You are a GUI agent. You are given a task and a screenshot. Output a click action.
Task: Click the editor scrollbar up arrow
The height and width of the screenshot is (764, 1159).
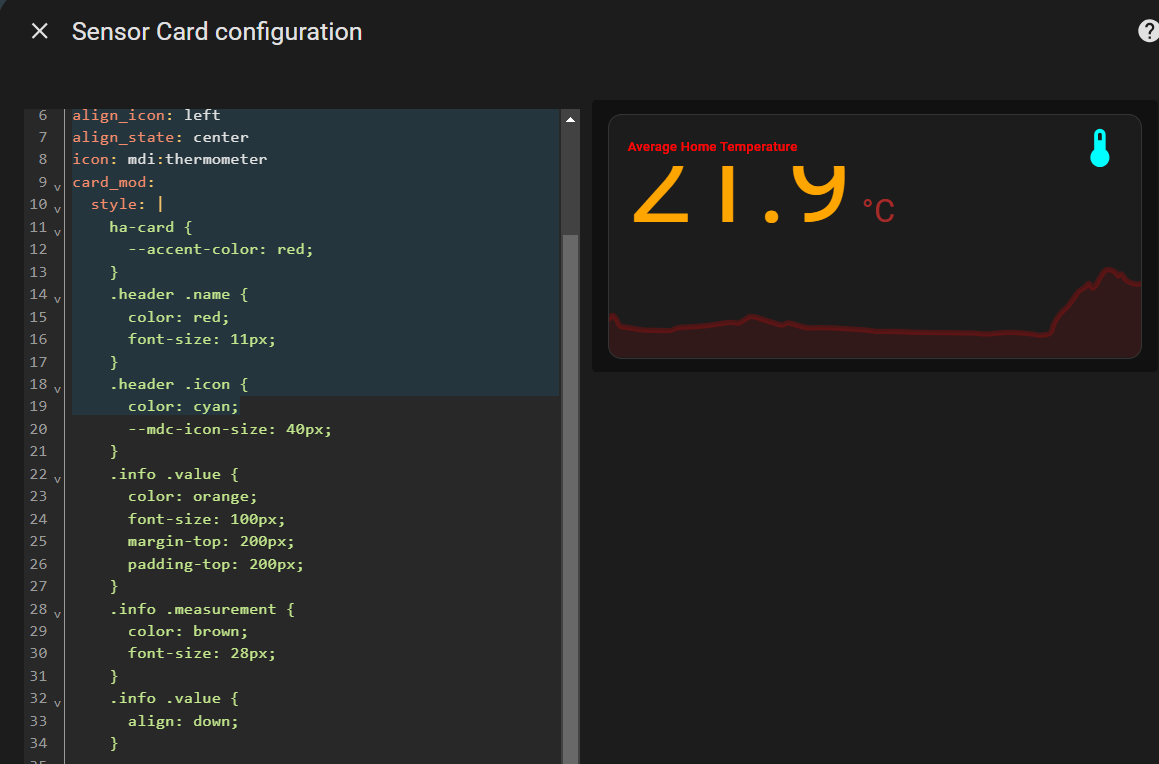[570, 119]
